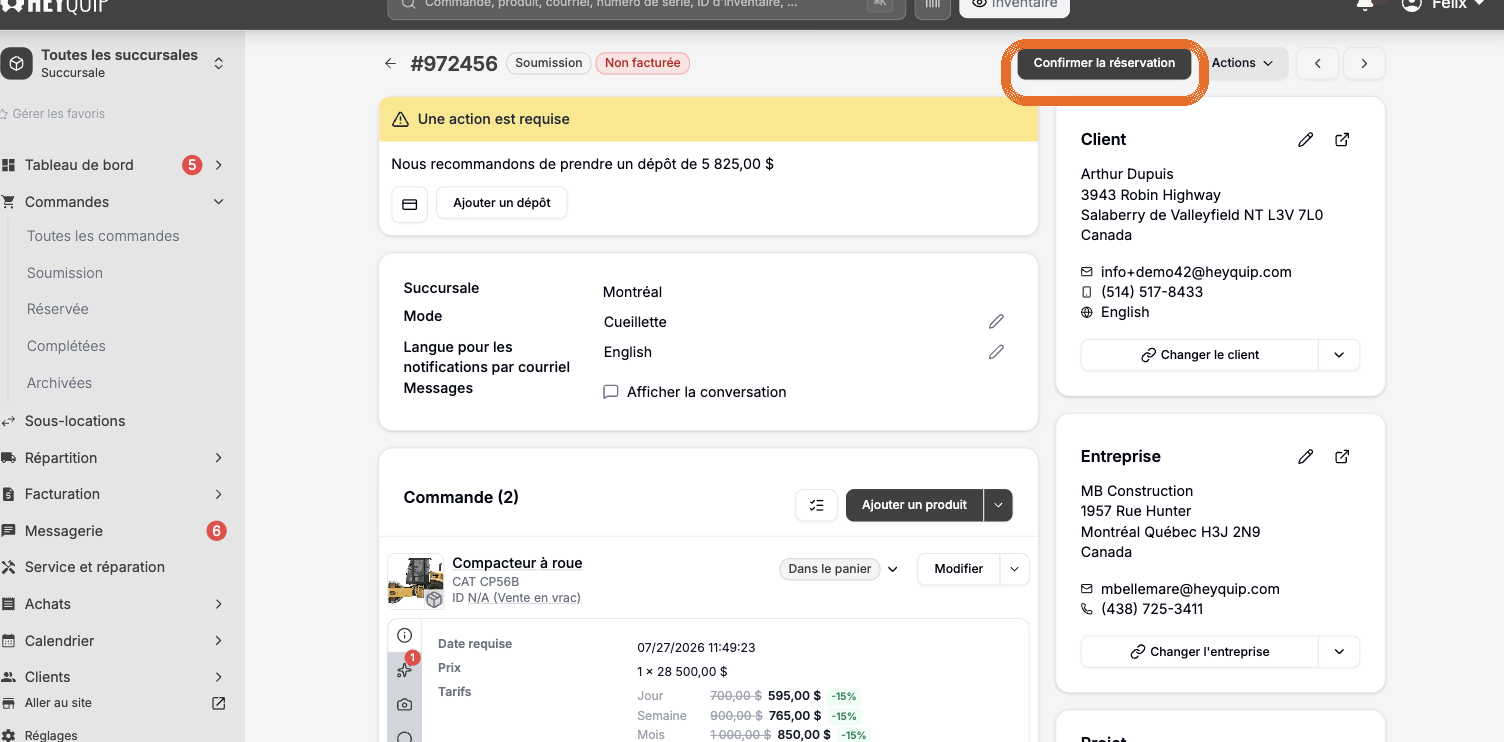Viewport: 1504px width, 742px height.
Task: Open the sparkle suggestions icon with badge 1
Action: [405, 669]
